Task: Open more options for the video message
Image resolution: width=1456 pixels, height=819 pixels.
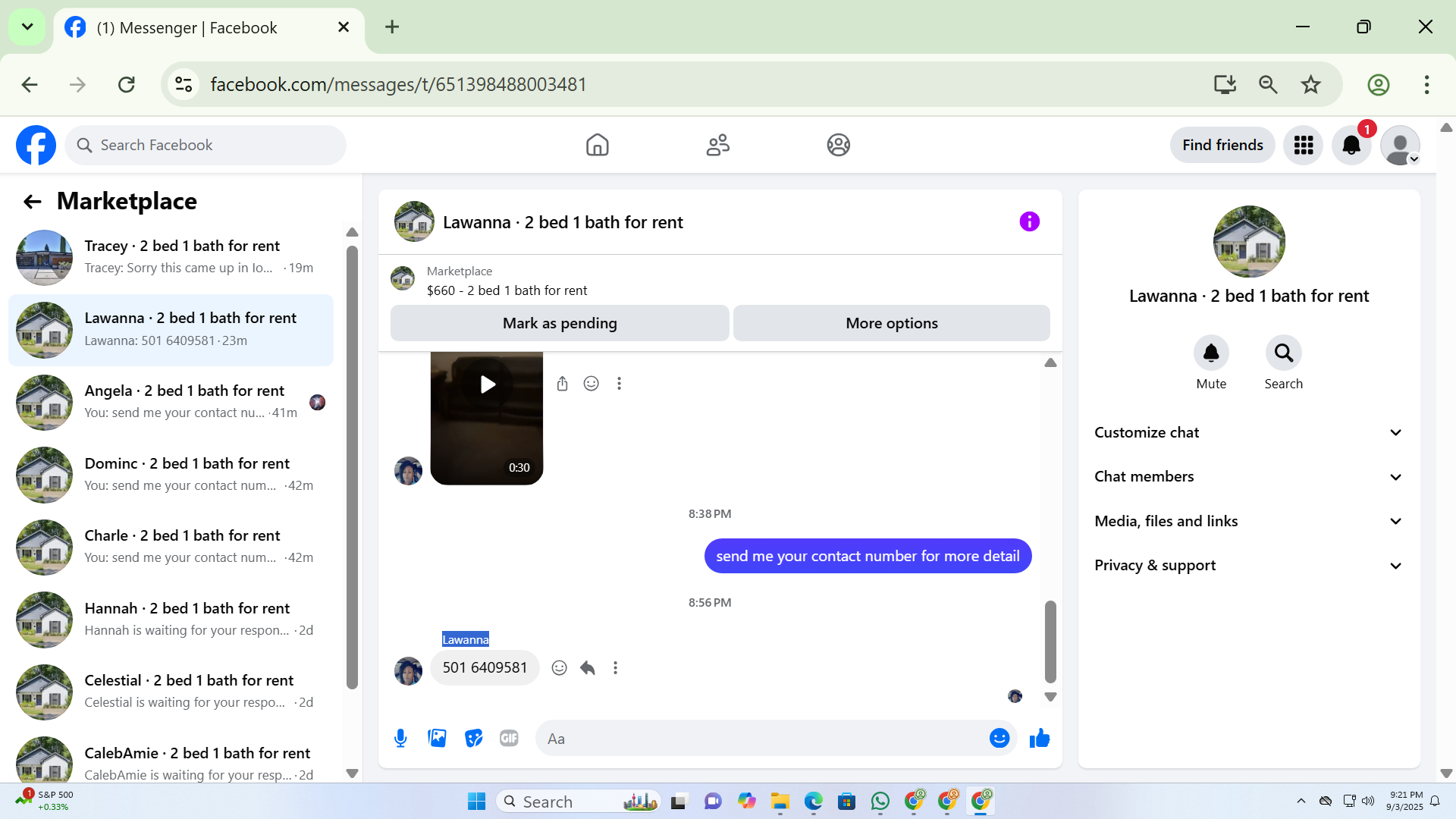Action: (619, 384)
